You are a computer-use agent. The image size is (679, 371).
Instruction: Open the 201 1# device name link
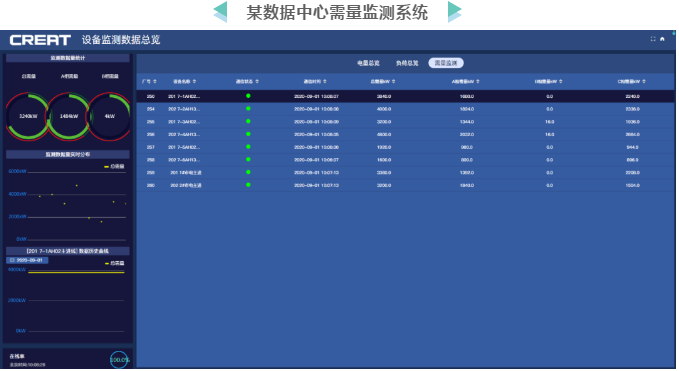tap(186, 173)
